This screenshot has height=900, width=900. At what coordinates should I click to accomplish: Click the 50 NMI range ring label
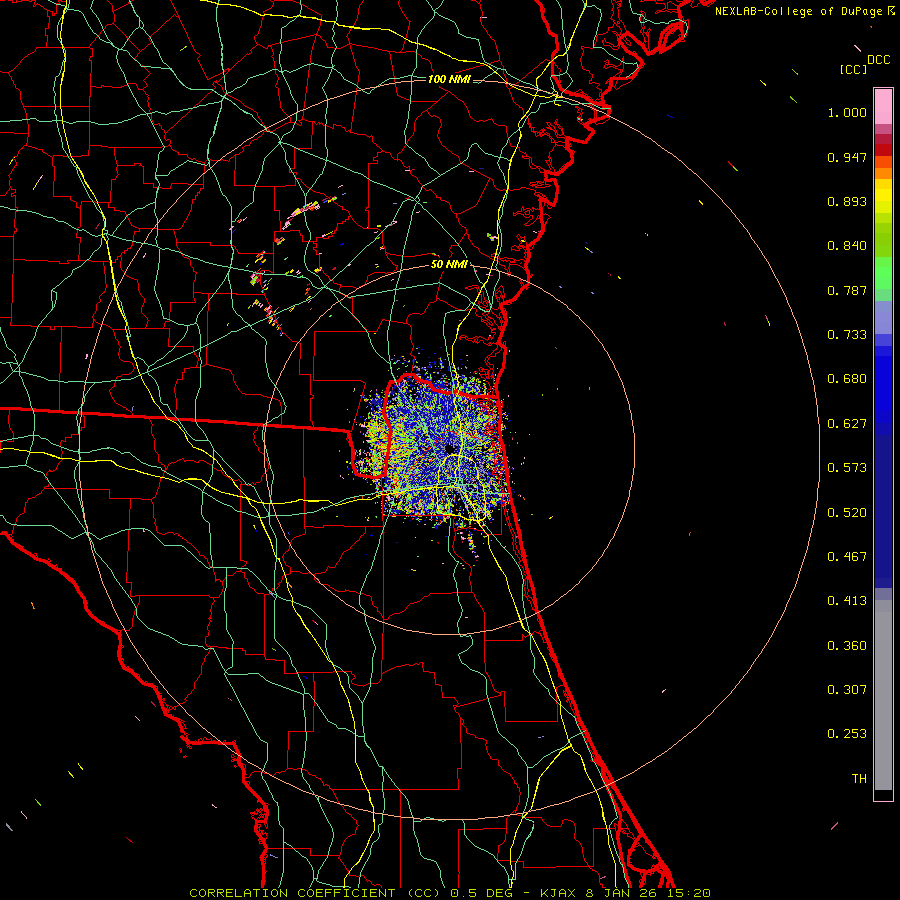(x=449, y=264)
